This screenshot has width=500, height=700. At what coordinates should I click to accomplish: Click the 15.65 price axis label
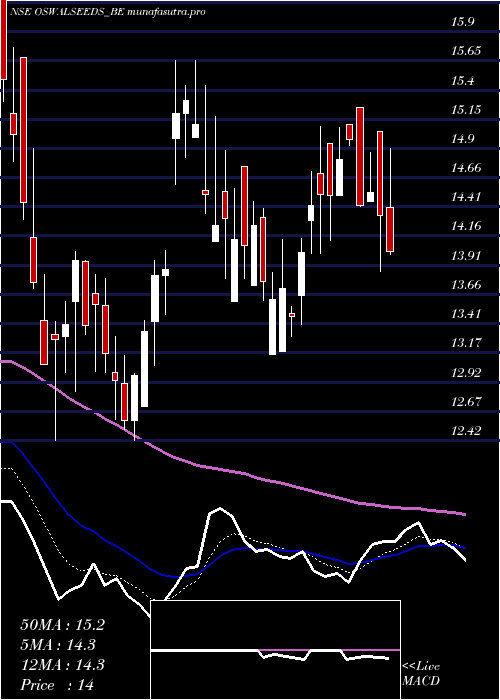pyautogui.click(x=466, y=51)
